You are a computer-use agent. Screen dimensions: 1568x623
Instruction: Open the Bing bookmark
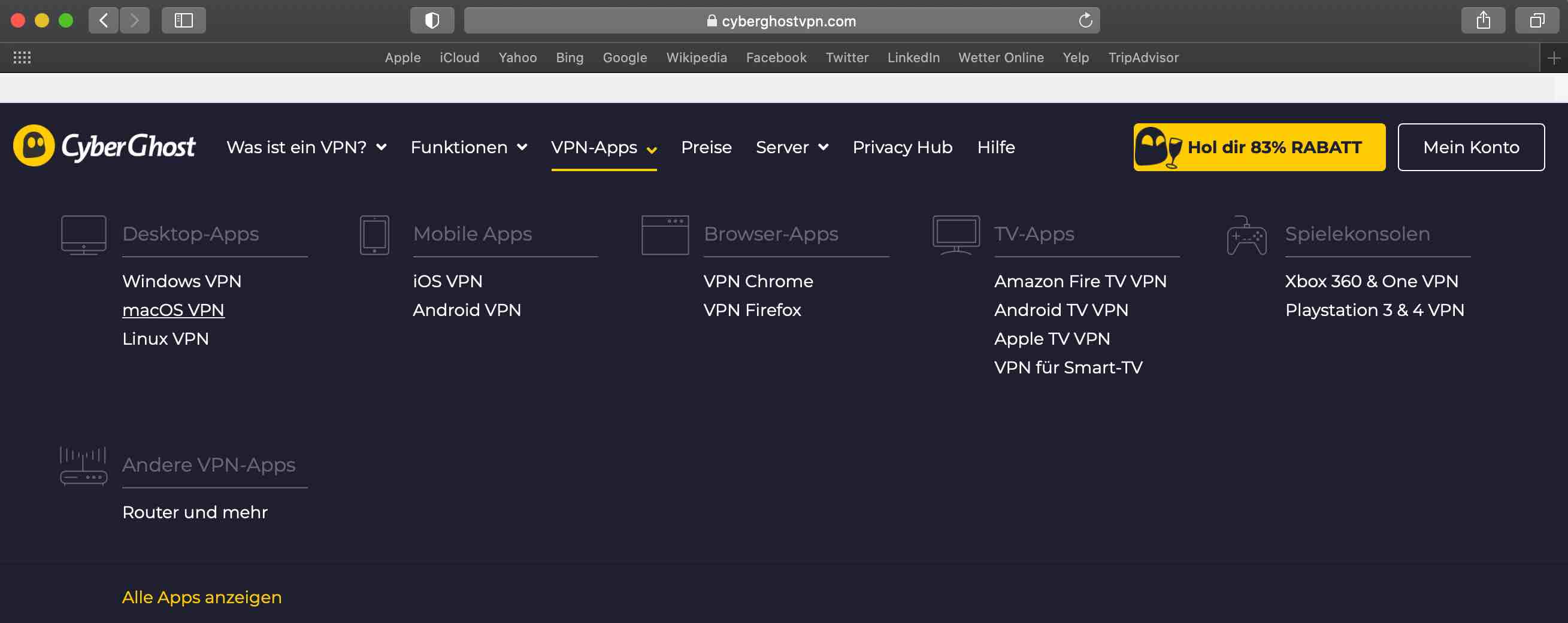coord(569,58)
